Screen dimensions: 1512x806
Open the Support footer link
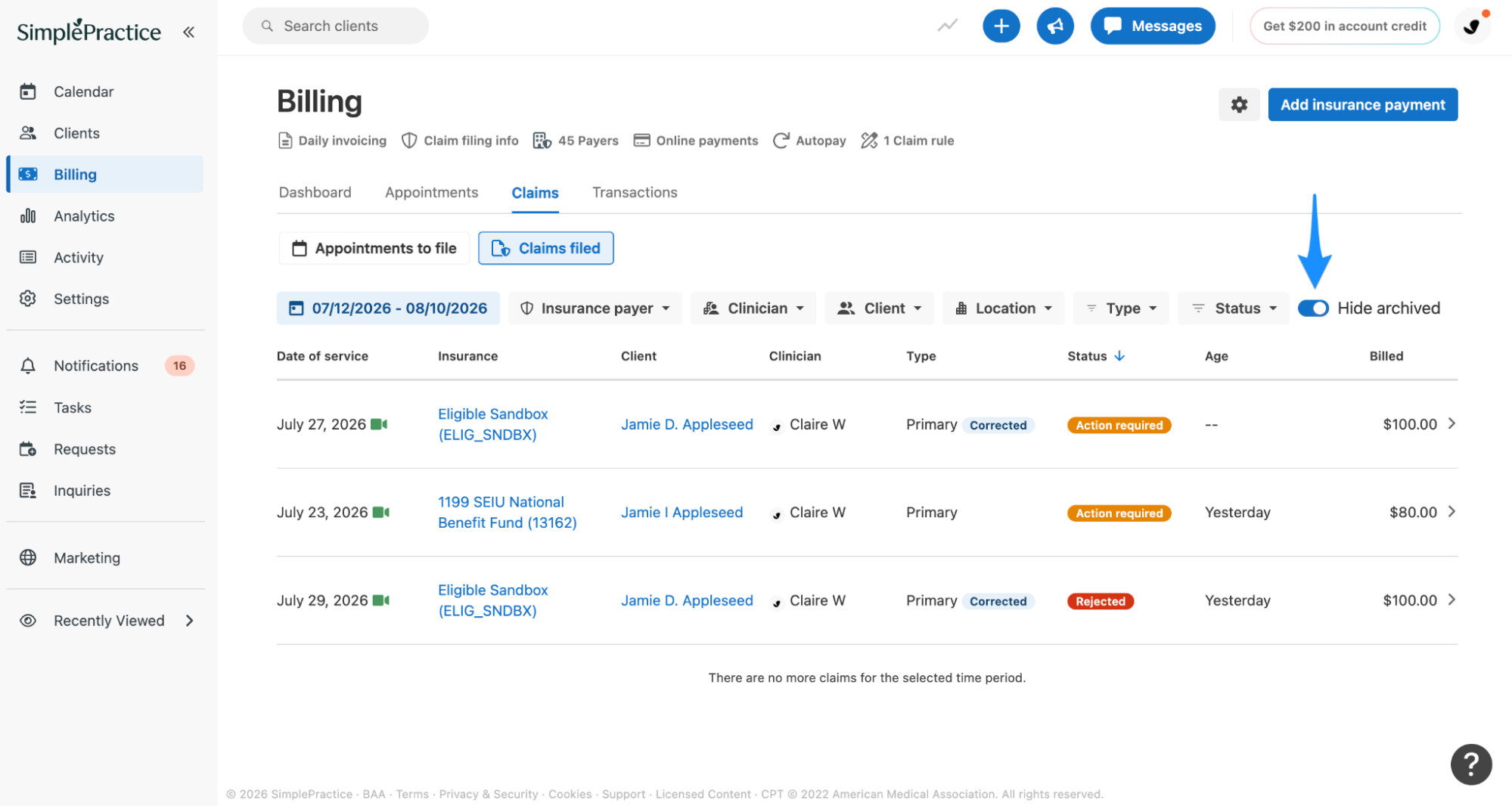pos(624,794)
